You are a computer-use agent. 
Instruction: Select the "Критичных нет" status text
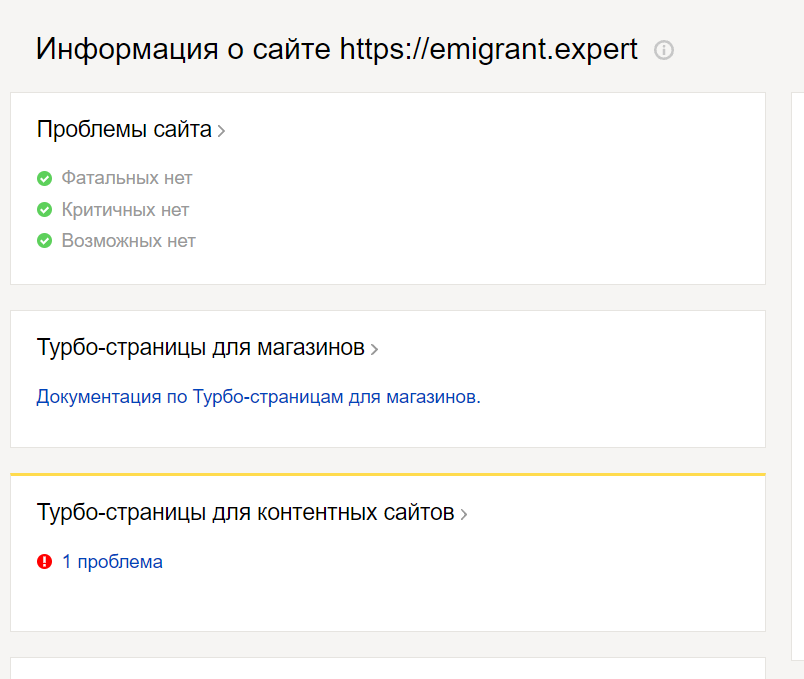pos(125,210)
